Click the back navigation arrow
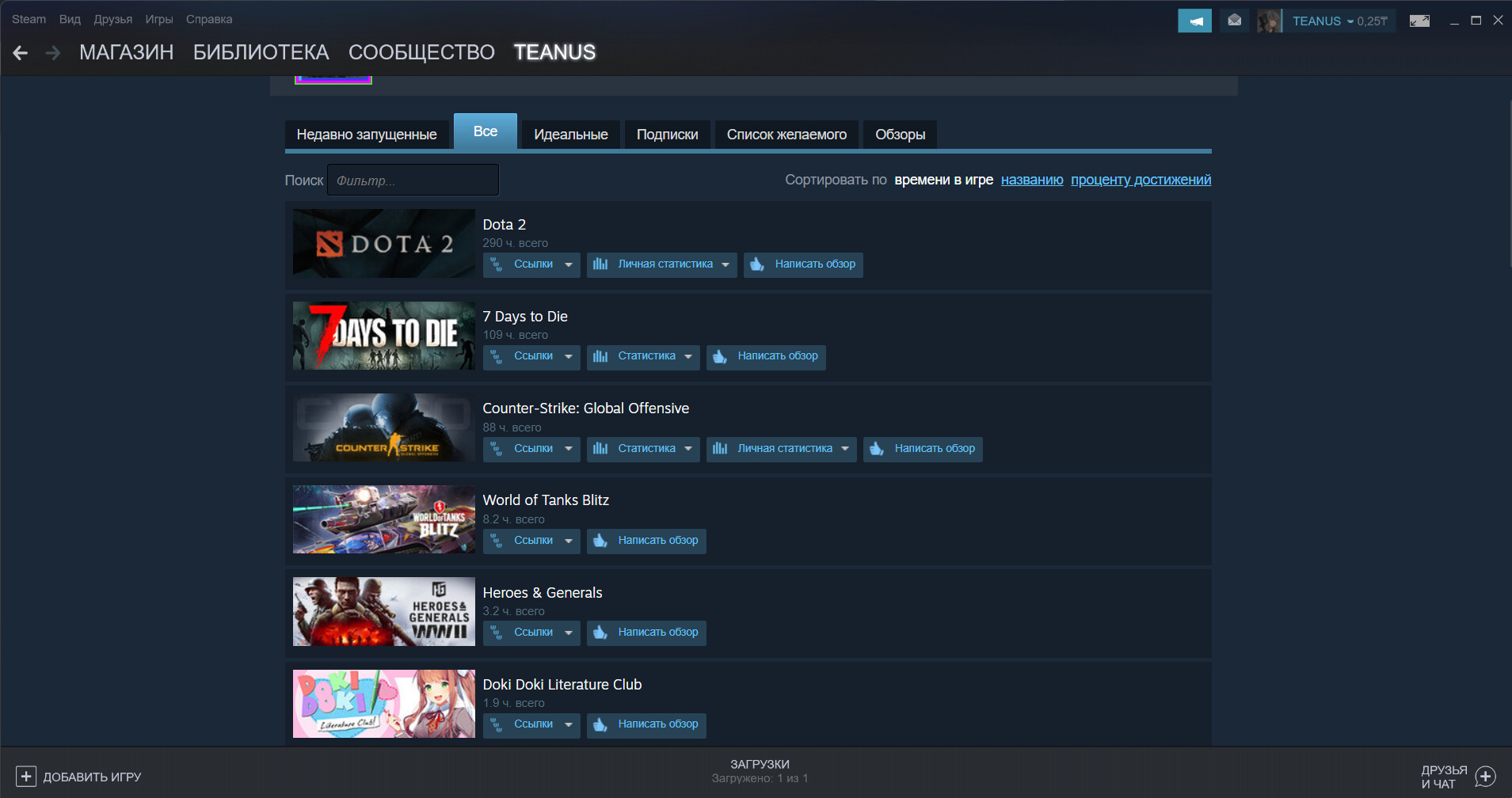 click(x=21, y=53)
